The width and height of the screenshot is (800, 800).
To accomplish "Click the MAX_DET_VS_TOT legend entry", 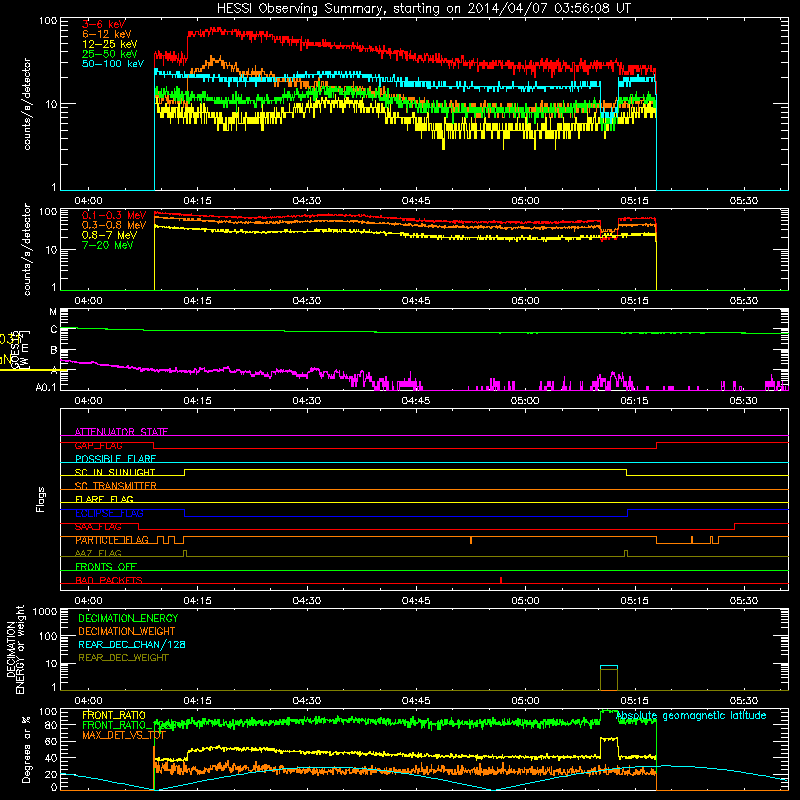I will point(124,735).
